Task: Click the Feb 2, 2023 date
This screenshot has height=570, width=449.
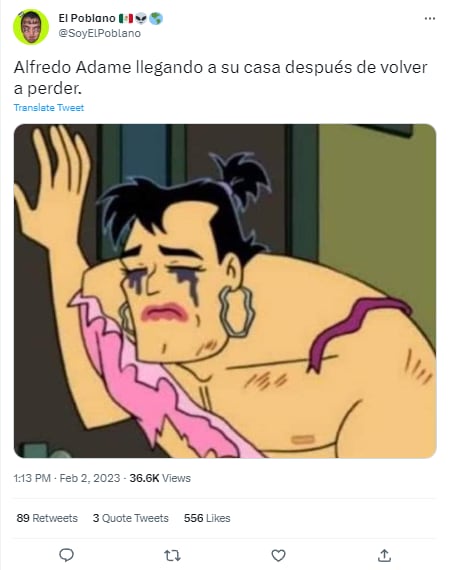Action: tap(89, 478)
